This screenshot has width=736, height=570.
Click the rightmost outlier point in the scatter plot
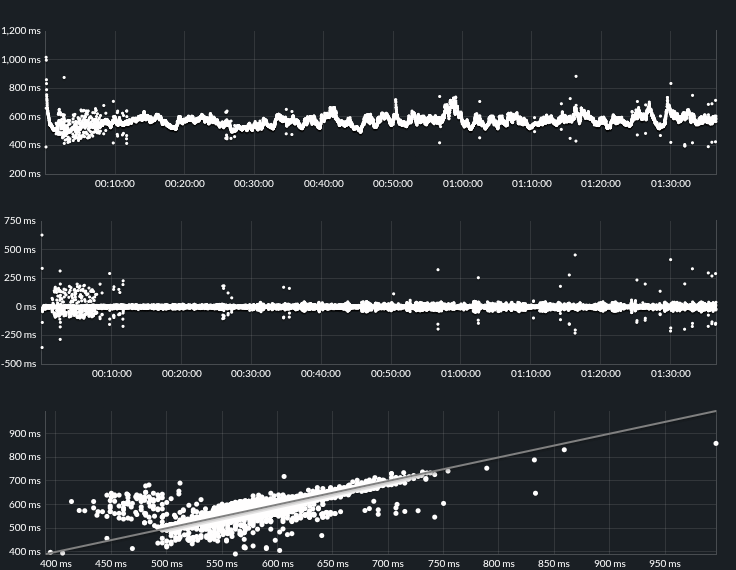(x=715, y=443)
